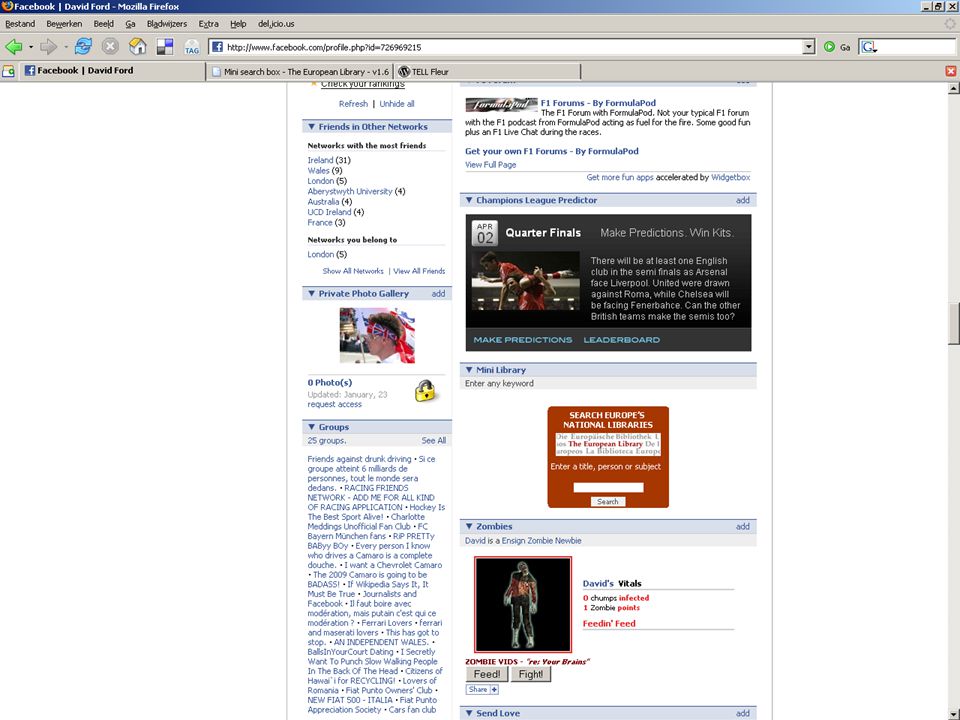The image size is (960, 720).
Task: Switch to Mini search box European Library tab
Action: click(x=300, y=72)
